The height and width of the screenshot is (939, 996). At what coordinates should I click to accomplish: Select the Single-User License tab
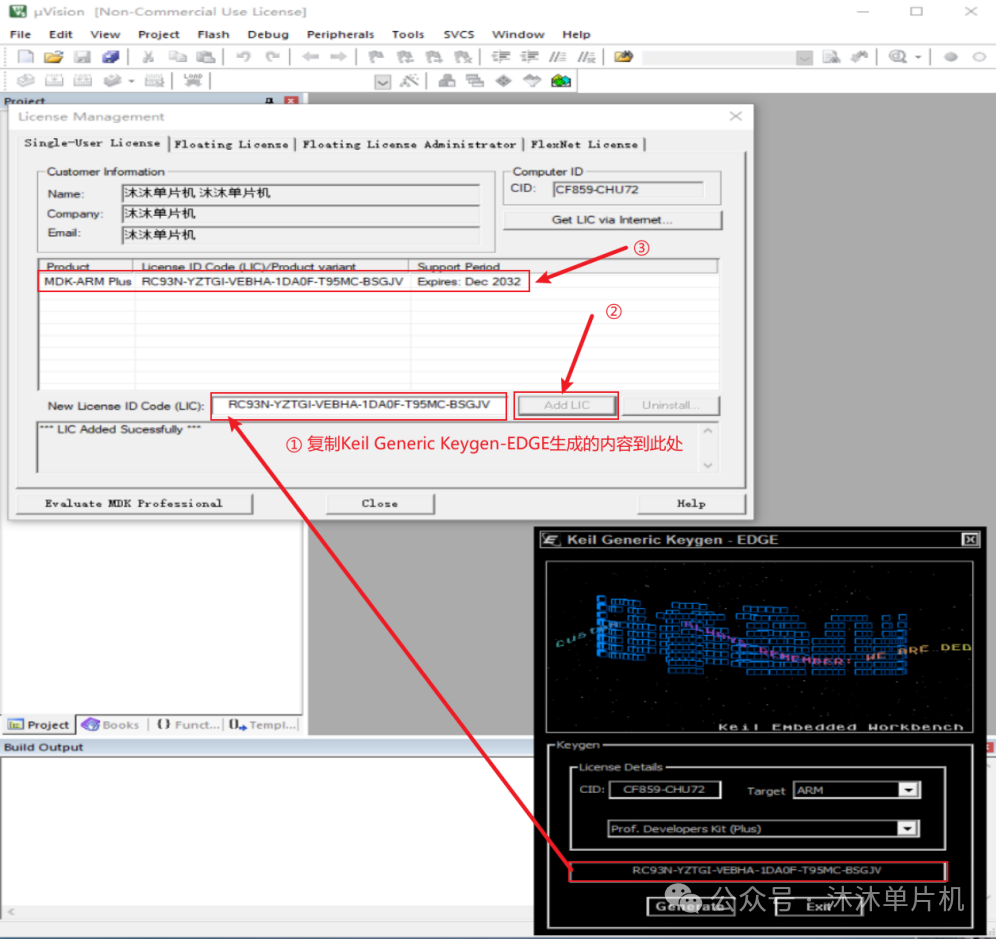(x=93, y=143)
